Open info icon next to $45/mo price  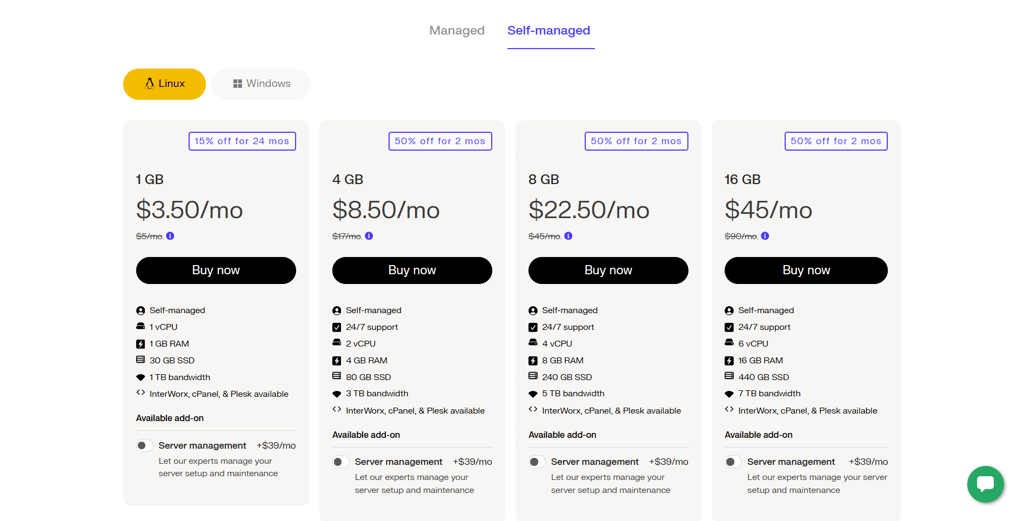coord(568,236)
